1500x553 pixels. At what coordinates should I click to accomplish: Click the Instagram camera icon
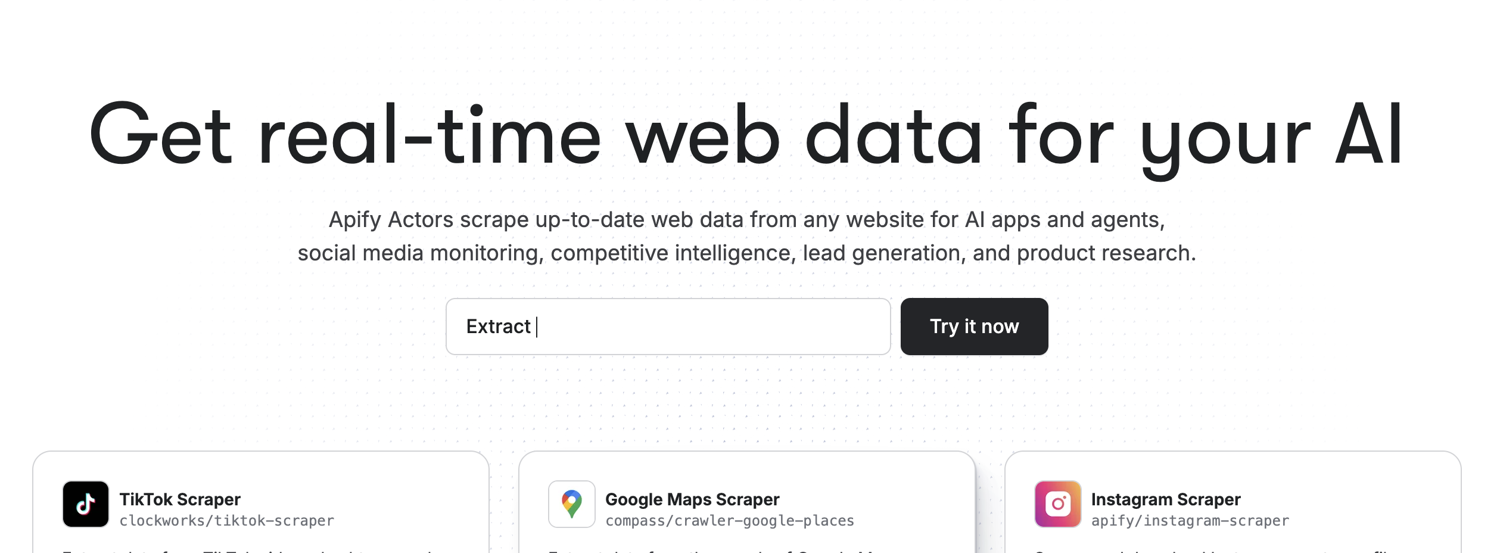(x=1057, y=504)
